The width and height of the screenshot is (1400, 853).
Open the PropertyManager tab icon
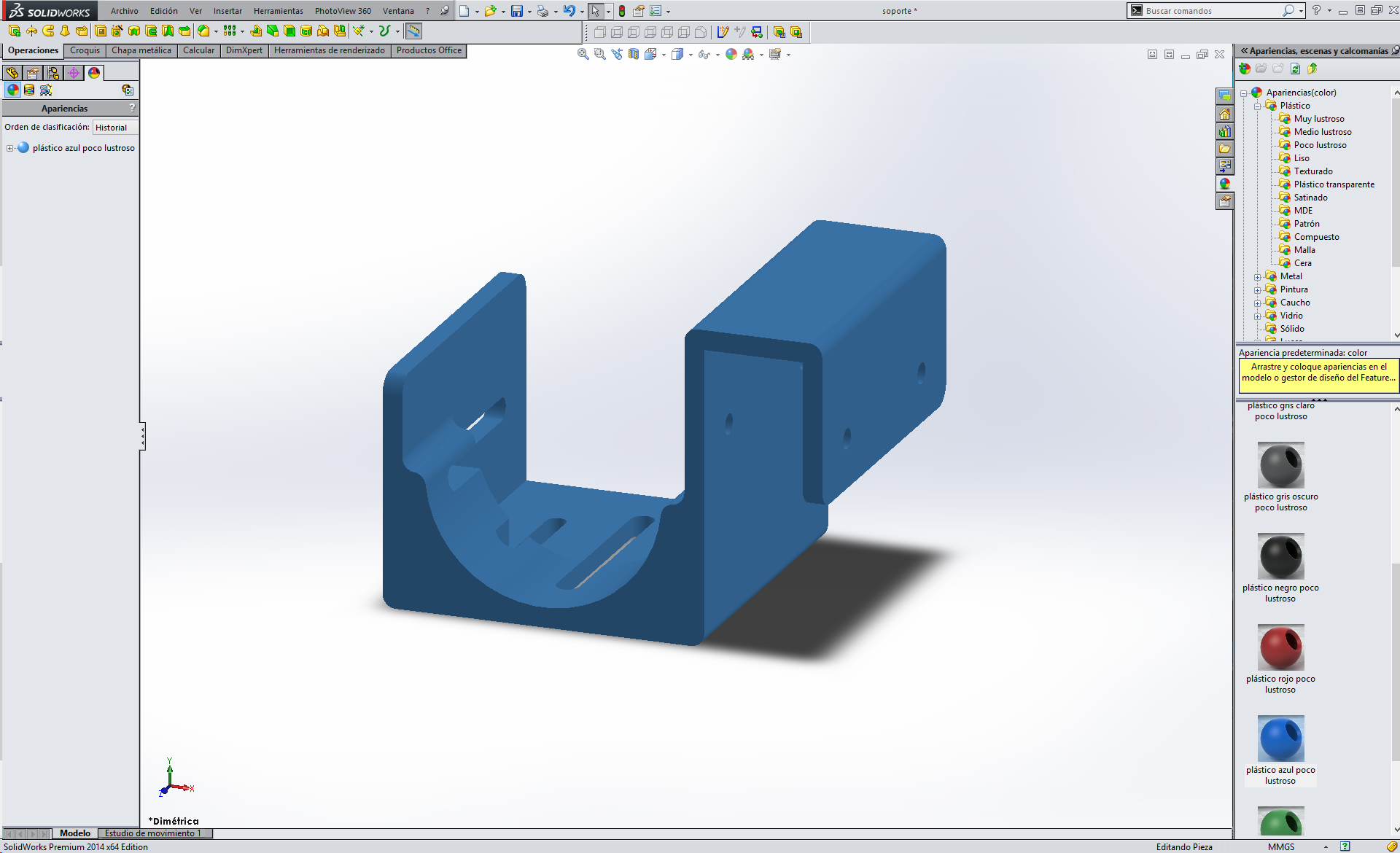[x=33, y=73]
